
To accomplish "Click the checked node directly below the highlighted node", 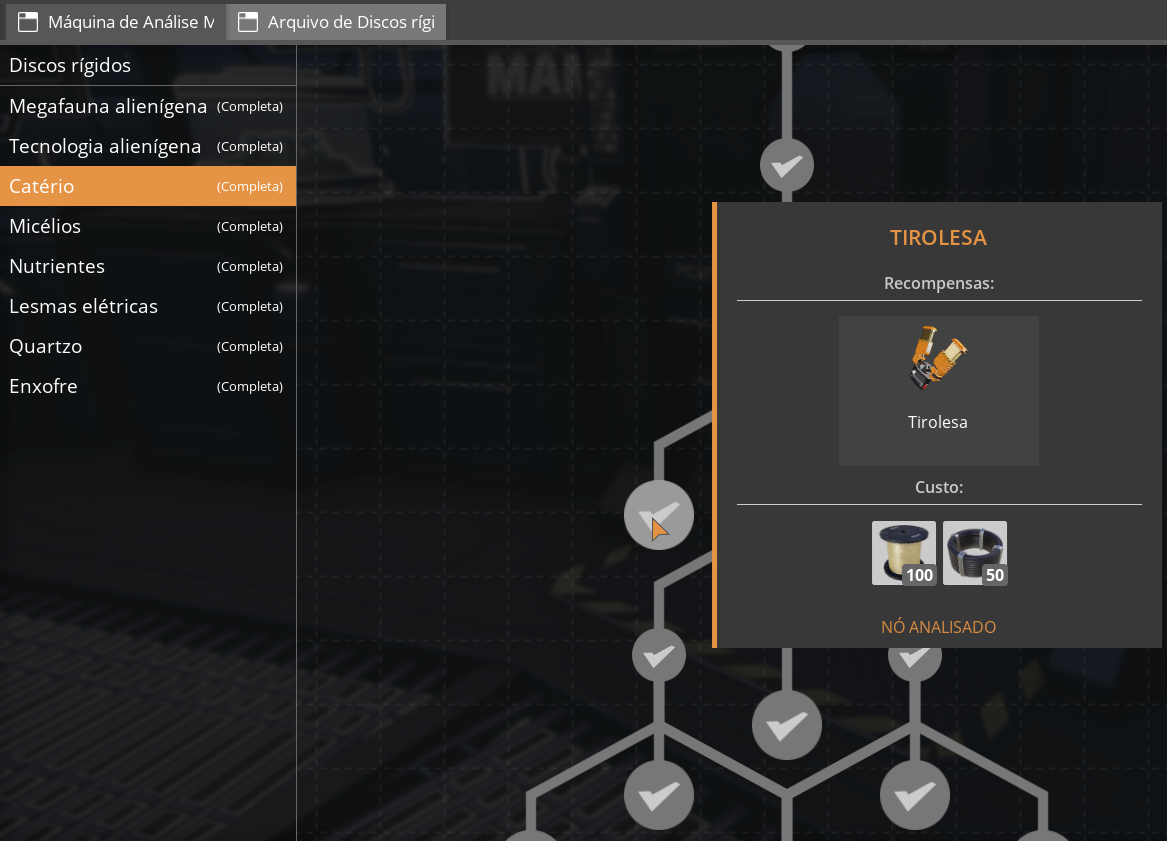I will click(x=659, y=656).
